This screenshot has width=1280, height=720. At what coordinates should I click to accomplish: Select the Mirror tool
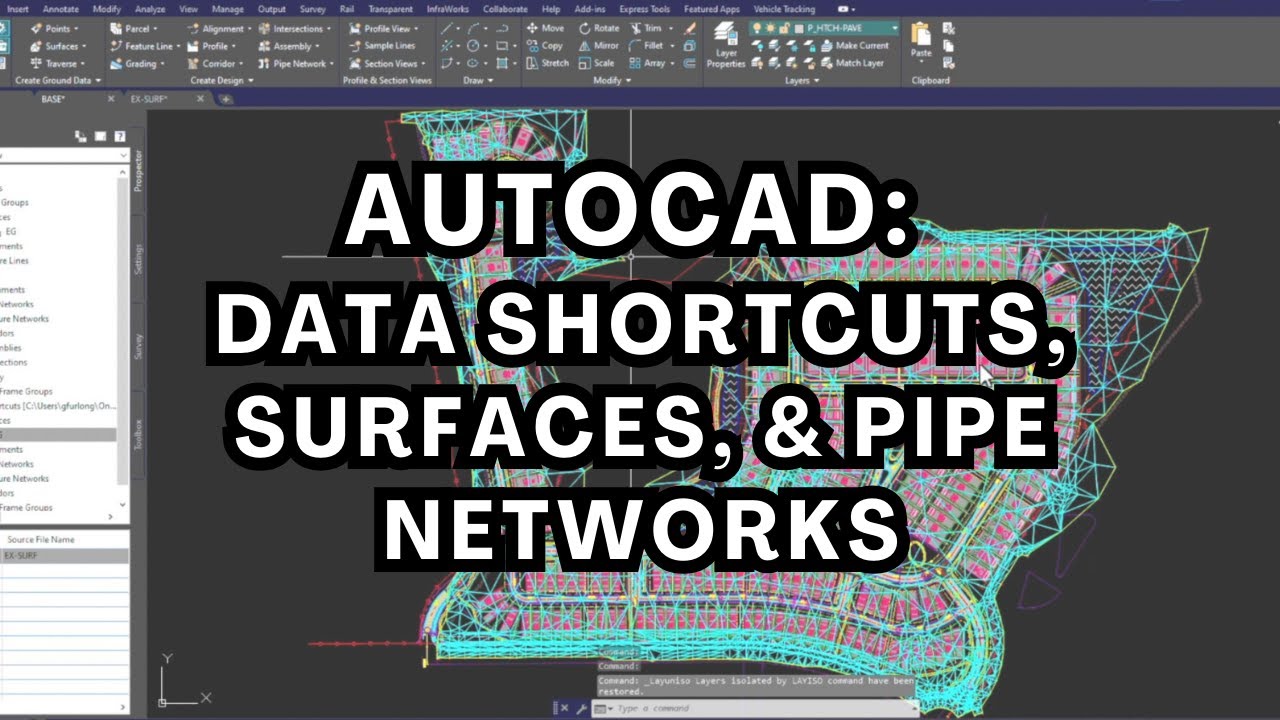599,45
